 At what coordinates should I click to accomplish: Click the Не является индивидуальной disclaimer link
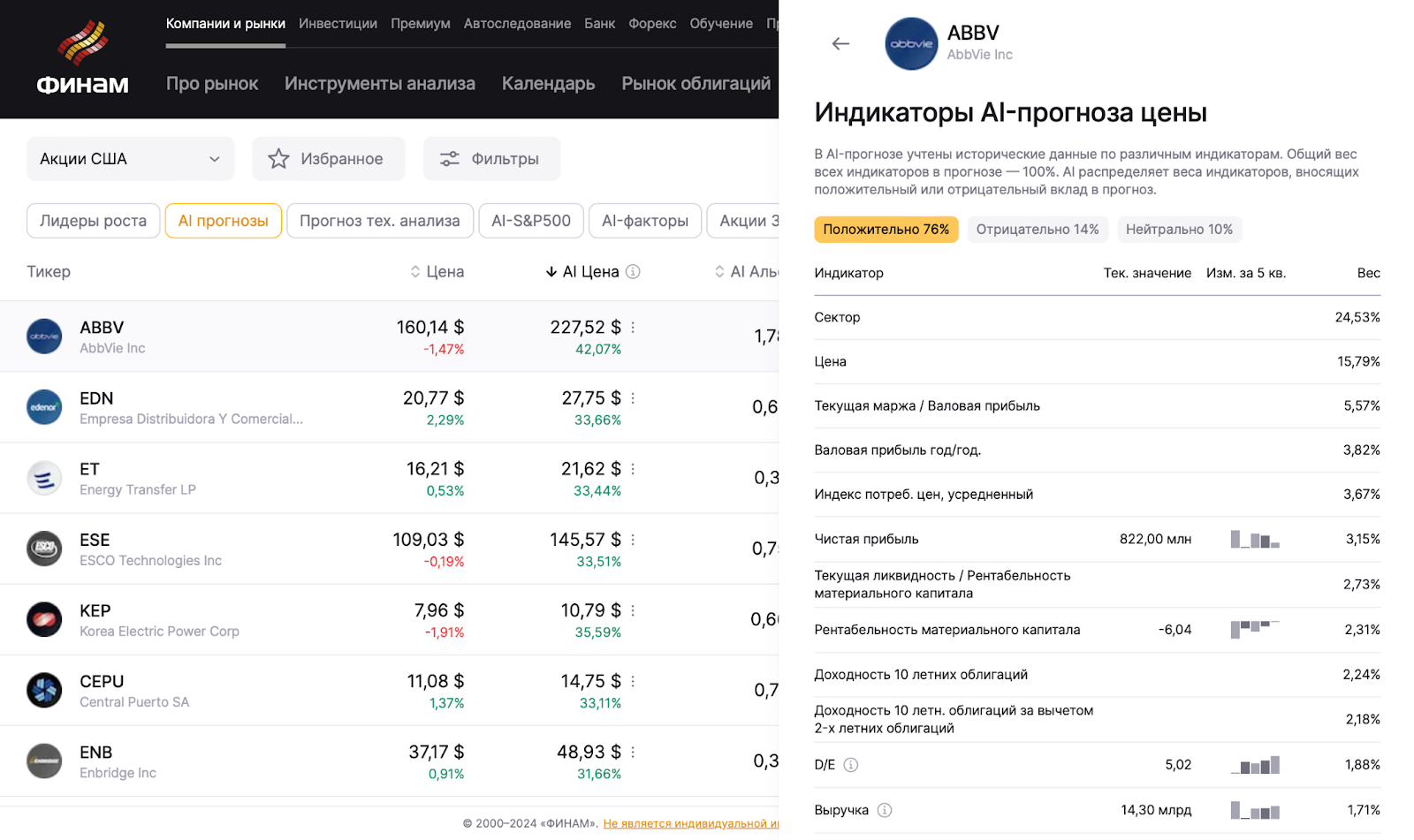690,823
